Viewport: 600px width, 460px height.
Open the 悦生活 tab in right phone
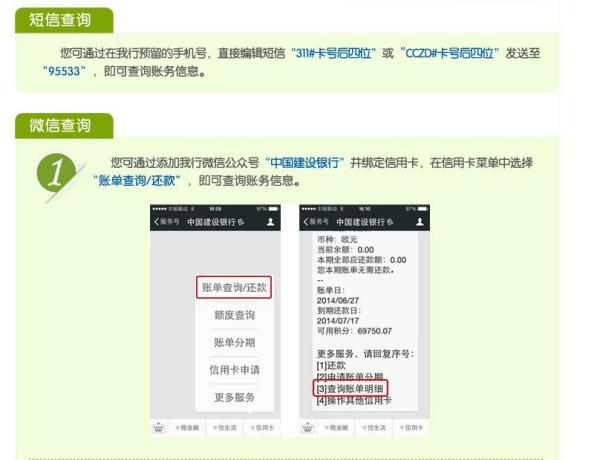[x=374, y=427]
